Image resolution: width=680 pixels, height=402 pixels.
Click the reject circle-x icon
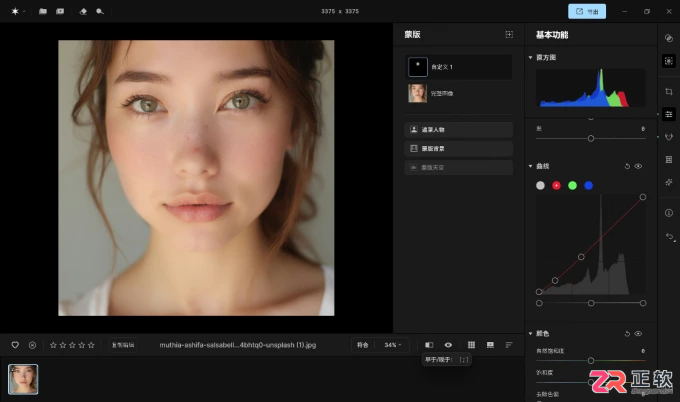[x=32, y=345]
